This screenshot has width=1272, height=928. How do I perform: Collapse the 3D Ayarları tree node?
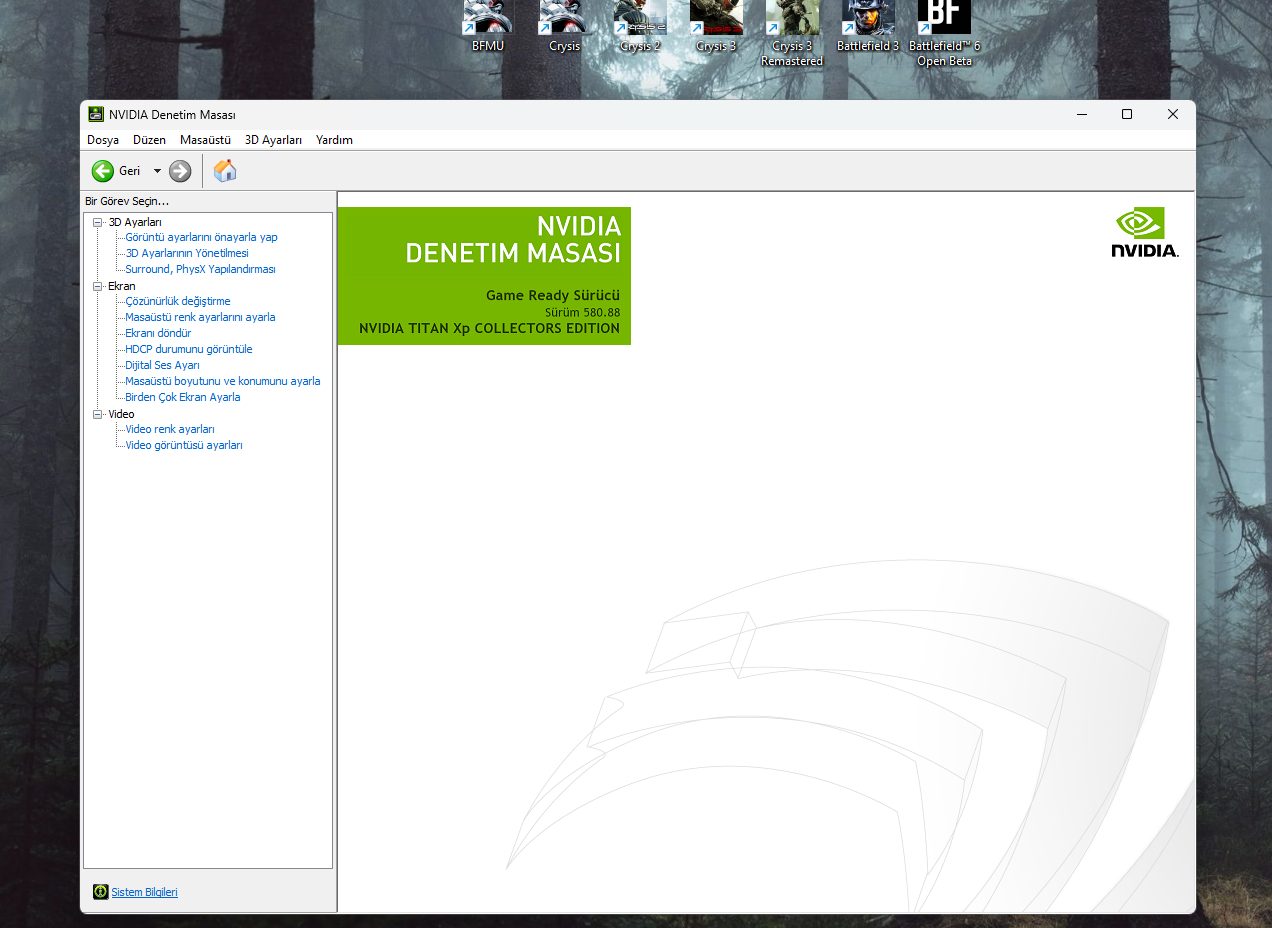pyautogui.click(x=98, y=222)
